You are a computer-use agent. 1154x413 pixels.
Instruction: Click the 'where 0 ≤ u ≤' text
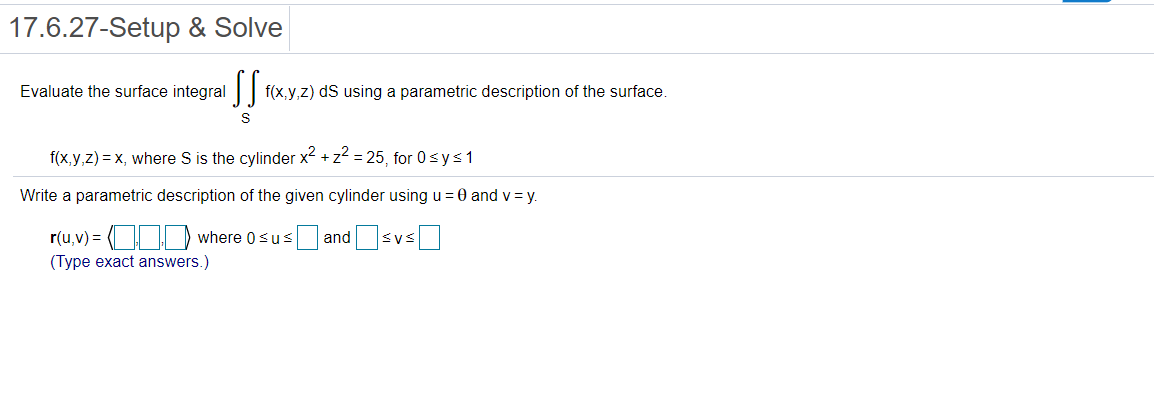(x=245, y=238)
